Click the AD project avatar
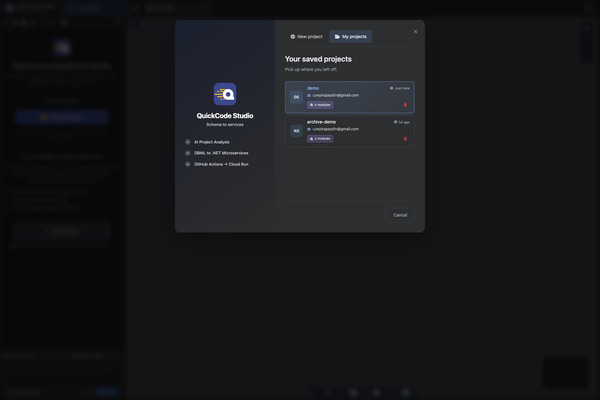 coord(296,131)
